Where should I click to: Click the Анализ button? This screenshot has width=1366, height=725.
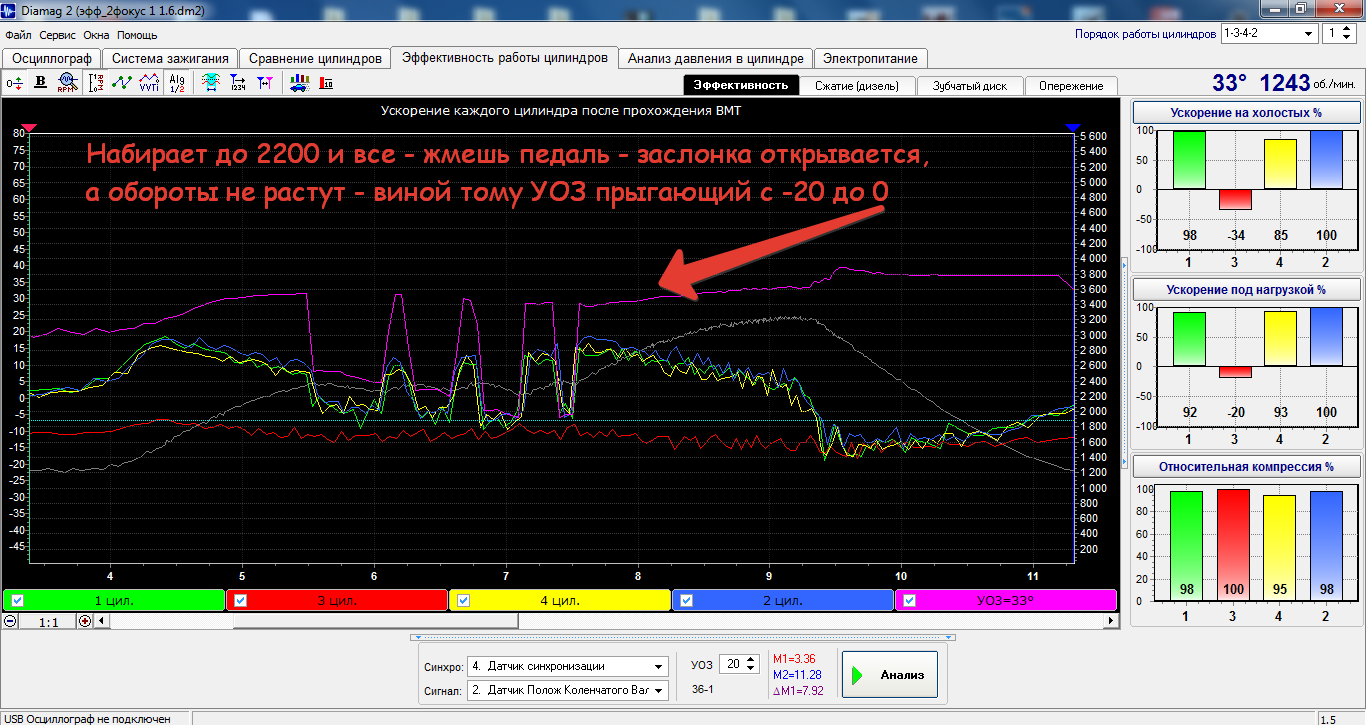(x=890, y=675)
